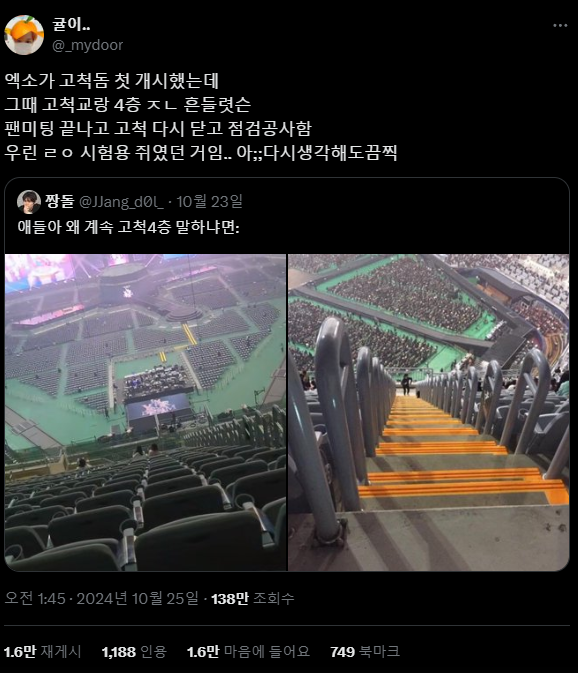The image size is (578, 673).
Task: Open the quoted tweet text 애들아 왜 계속 고척4층
Action: 129,227
